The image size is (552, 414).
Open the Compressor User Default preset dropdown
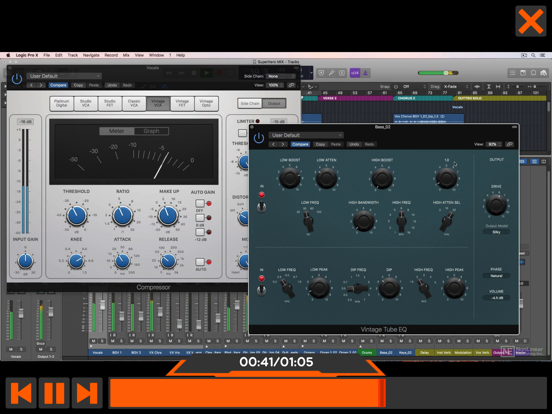coord(64,76)
